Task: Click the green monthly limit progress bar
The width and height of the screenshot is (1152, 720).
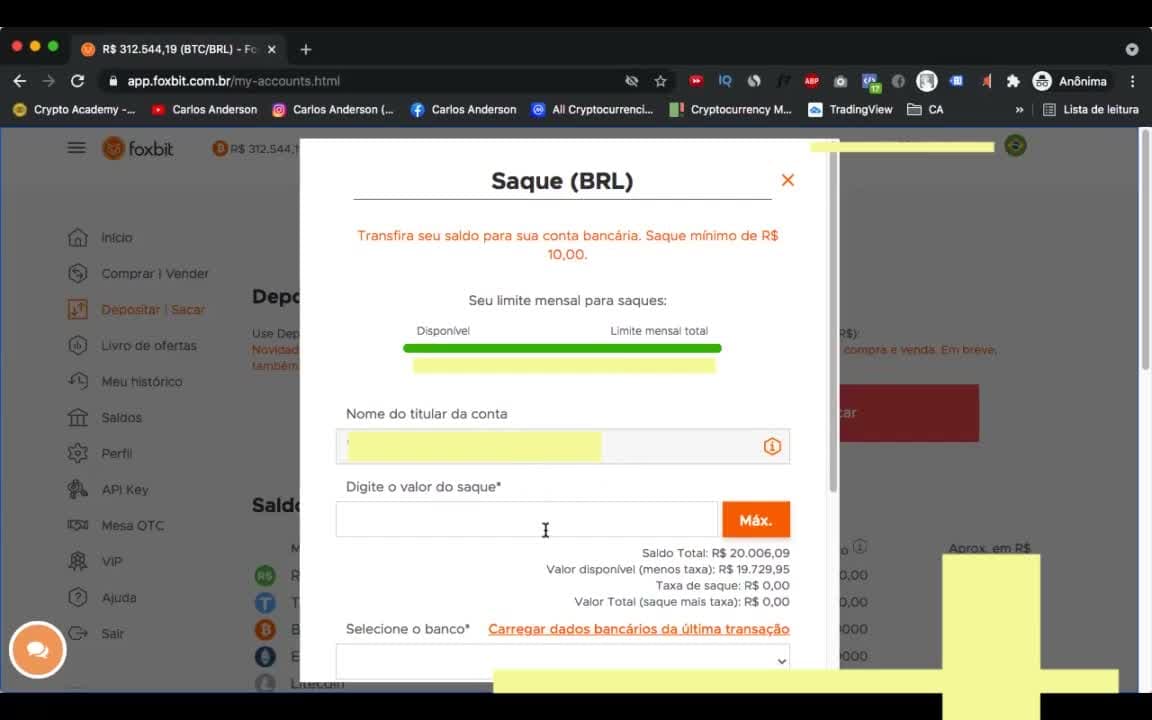Action: click(x=562, y=348)
